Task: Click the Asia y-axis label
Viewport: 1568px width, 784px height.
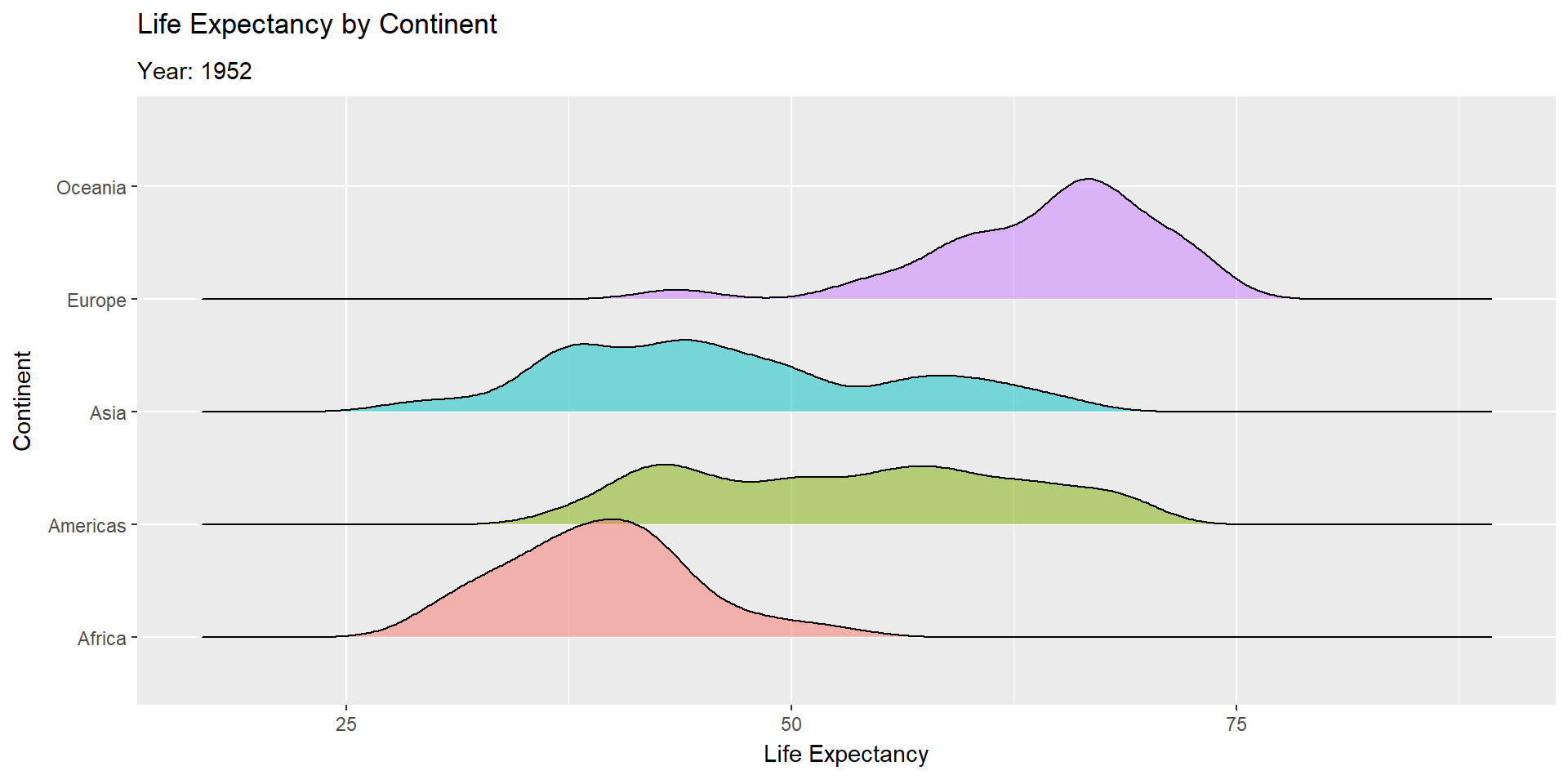Action: 108,413
